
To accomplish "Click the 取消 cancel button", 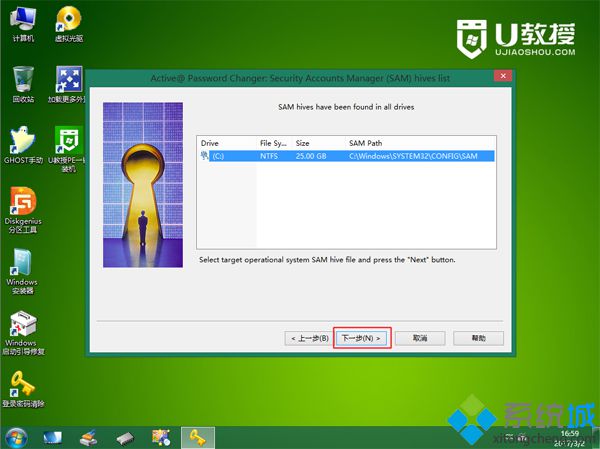I will 420,338.
